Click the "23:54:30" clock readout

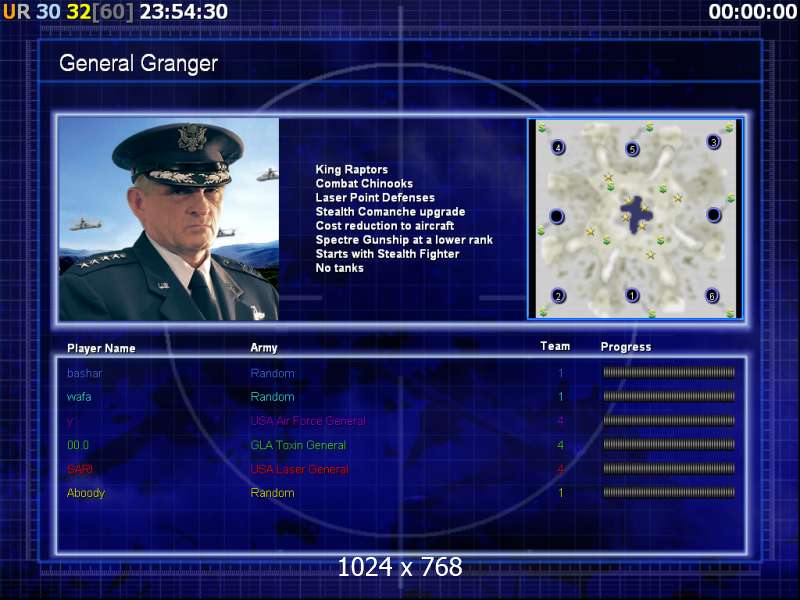point(184,11)
